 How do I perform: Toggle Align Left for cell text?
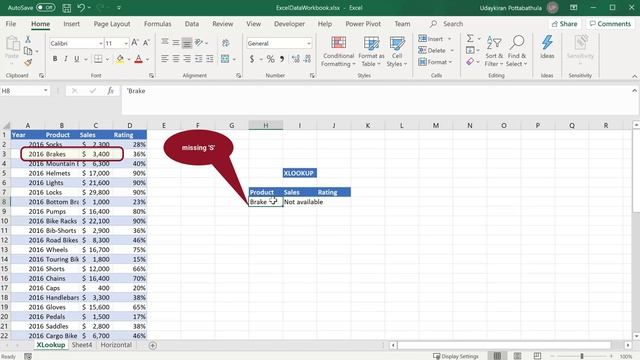164,59
